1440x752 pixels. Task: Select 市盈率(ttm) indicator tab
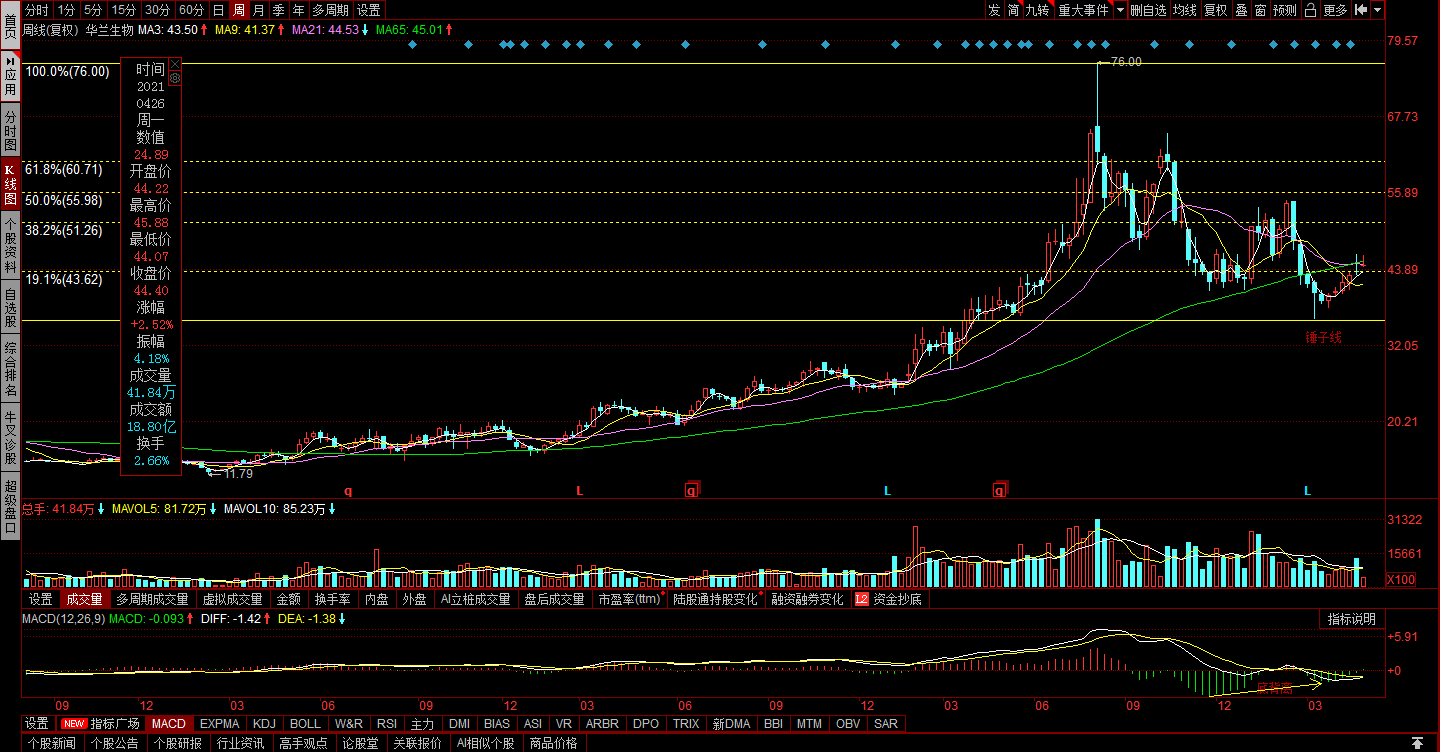point(630,600)
